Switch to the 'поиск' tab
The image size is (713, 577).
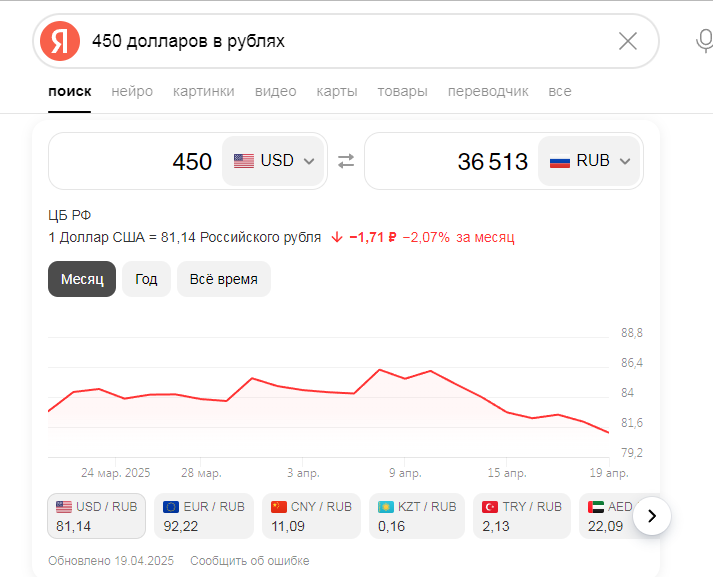[x=70, y=91]
